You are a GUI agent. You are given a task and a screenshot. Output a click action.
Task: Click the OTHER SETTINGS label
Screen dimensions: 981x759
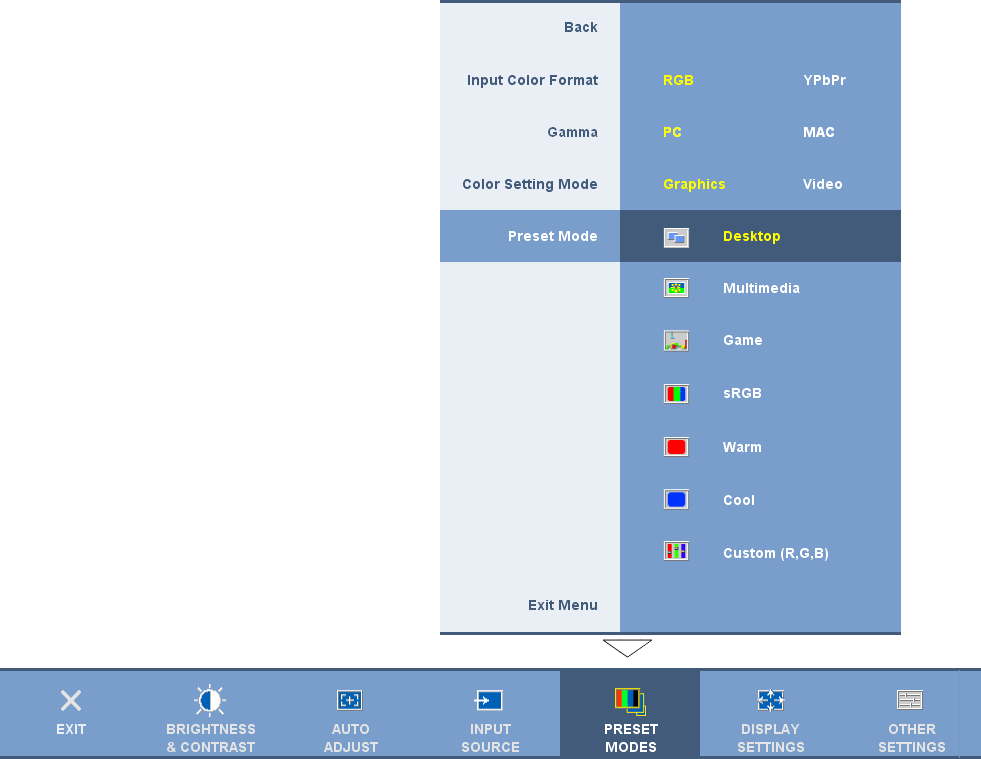912,738
